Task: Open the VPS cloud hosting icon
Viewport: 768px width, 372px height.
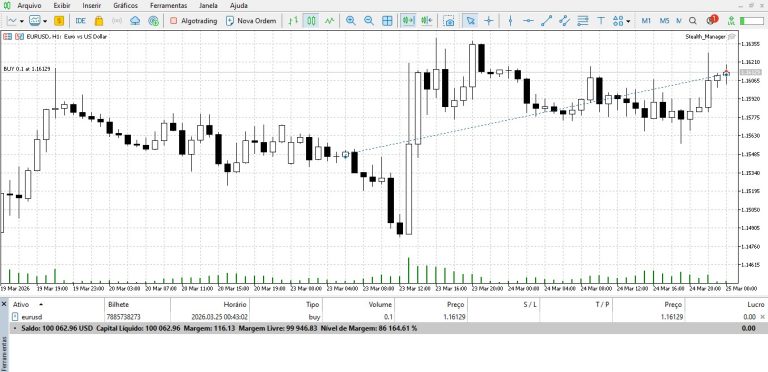Action: coord(135,21)
